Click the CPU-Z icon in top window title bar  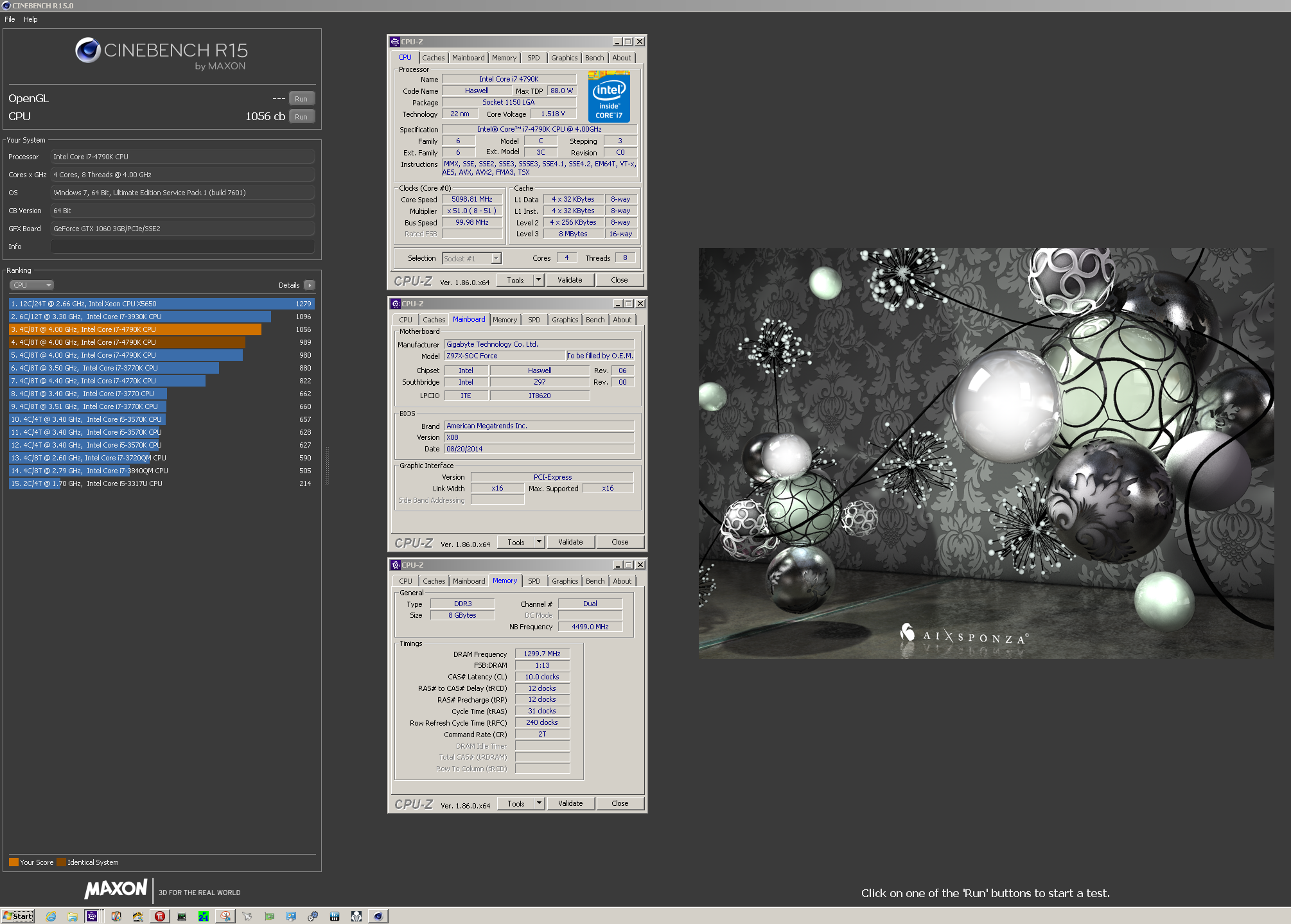click(x=395, y=42)
